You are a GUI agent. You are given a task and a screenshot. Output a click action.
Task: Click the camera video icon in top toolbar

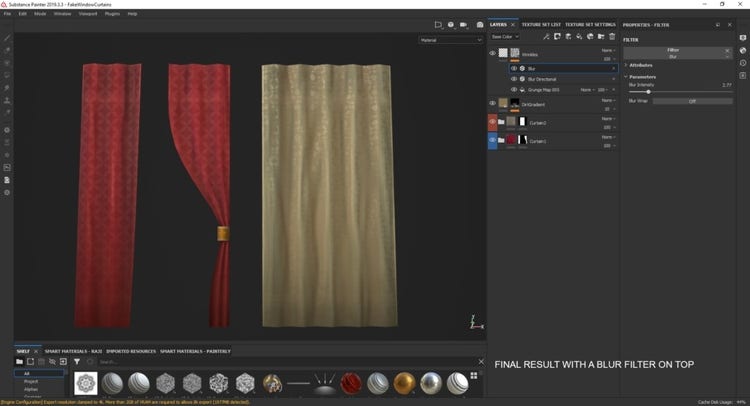(463, 25)
